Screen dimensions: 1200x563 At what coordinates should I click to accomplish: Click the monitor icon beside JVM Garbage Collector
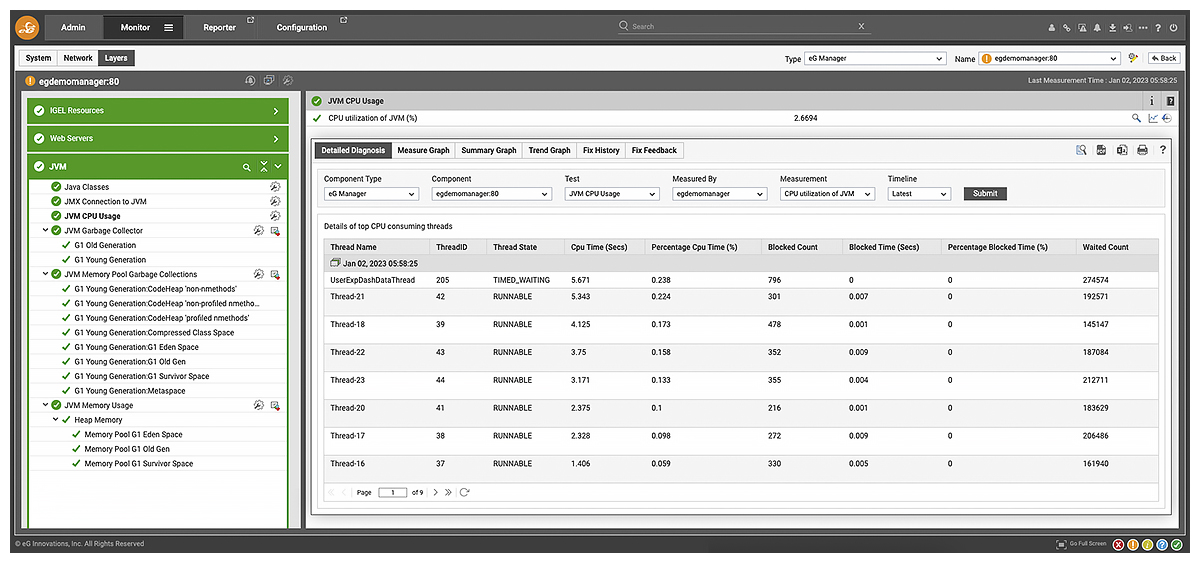[275, 231]
